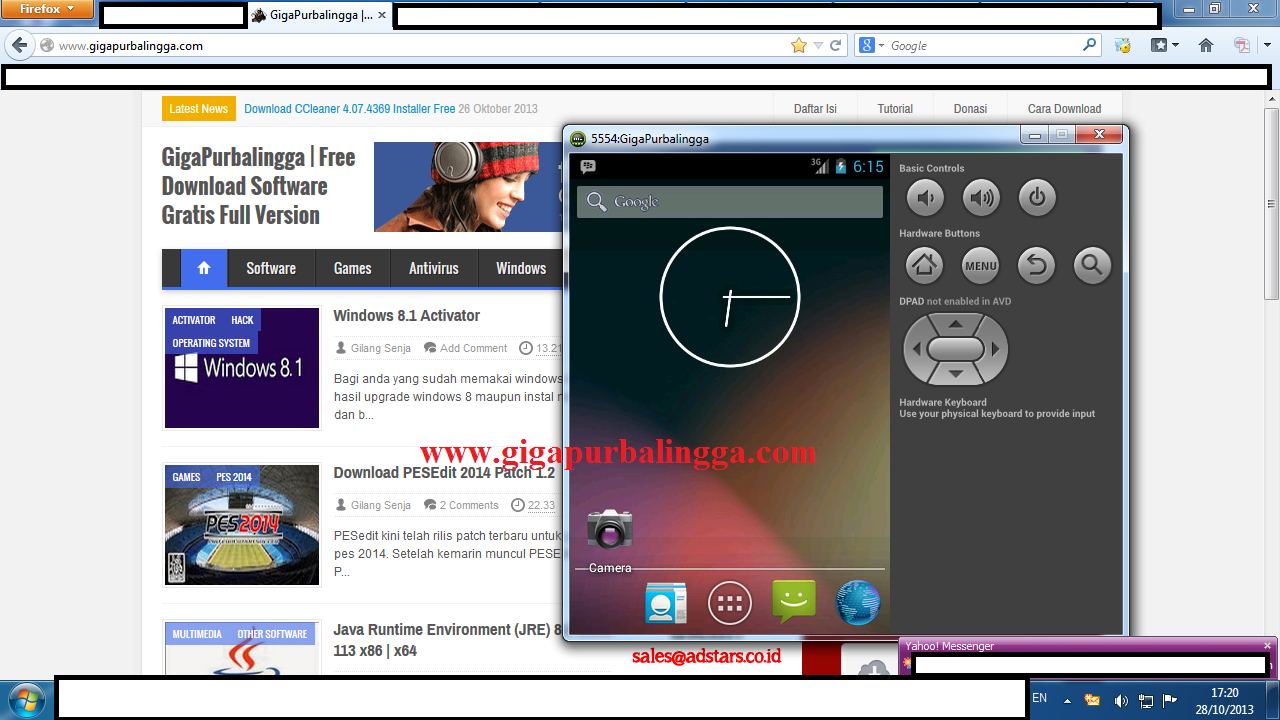Image resolution: width=1280 pixels, height=720 pixels.
Task: Open the Download PESEdit 2014 Patch 1.2 article
Action: tap(444, 472)
